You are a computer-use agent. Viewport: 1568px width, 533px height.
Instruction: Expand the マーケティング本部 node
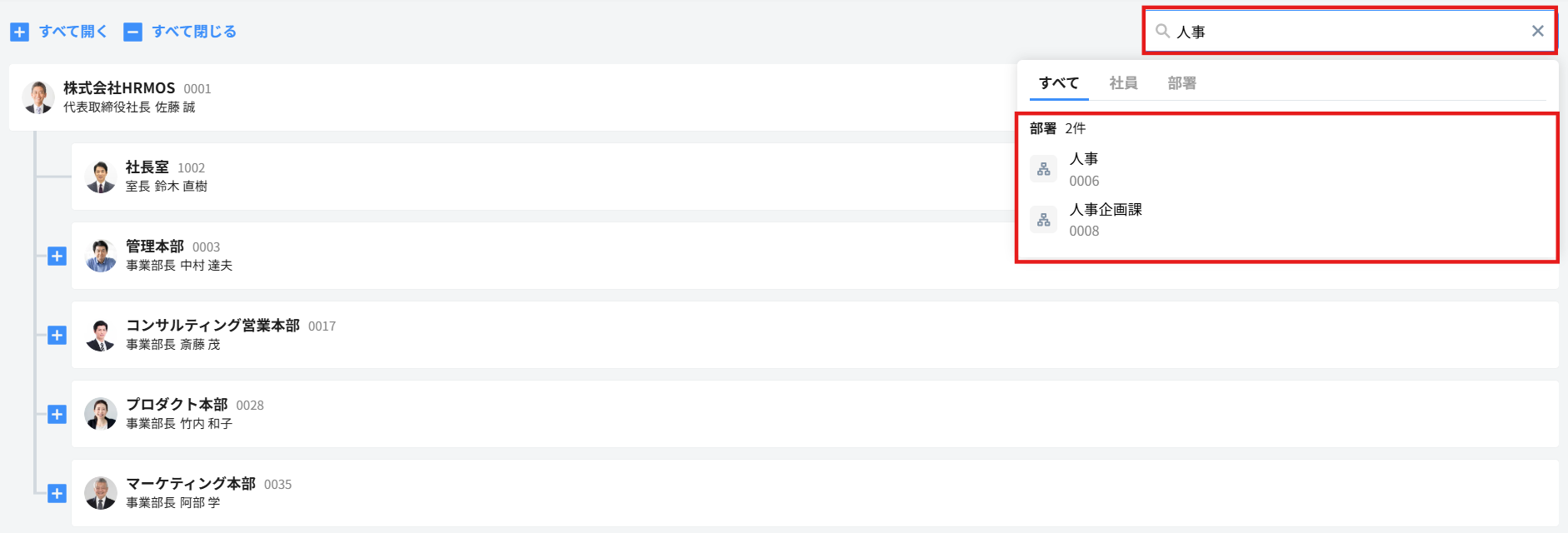(57, 493)
